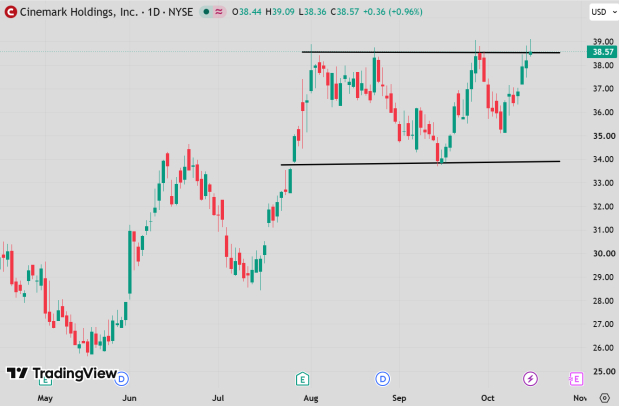Expand the USD currency dropdown
This screenshot has width=619, height=406.
coord(604,12)
